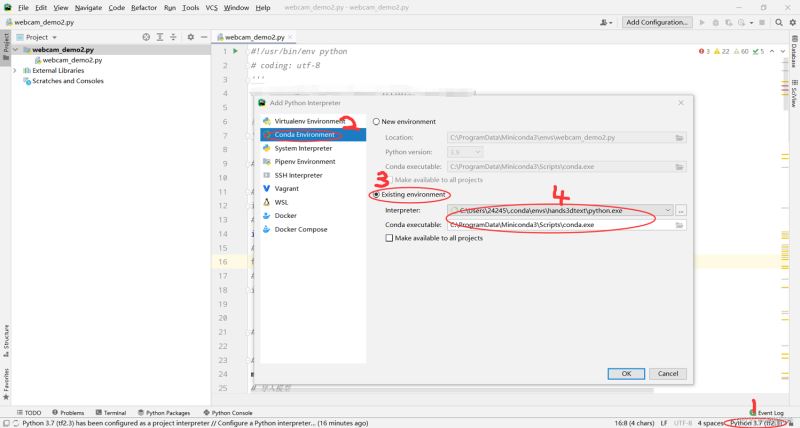
Task: Open the Refactor menu
Action: pyautogui.click(x=144, y=8)
